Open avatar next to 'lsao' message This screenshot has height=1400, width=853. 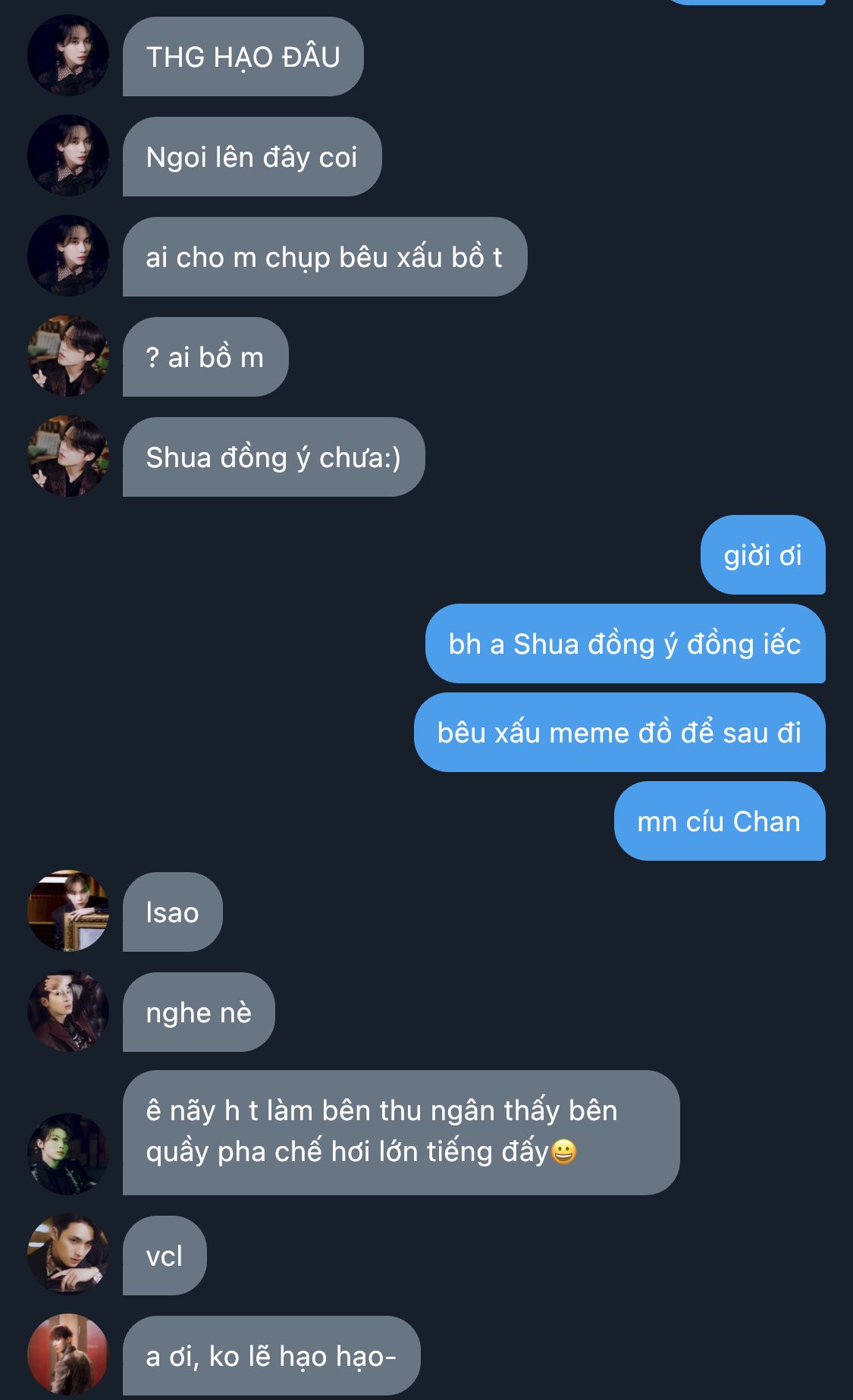(68, 911)
